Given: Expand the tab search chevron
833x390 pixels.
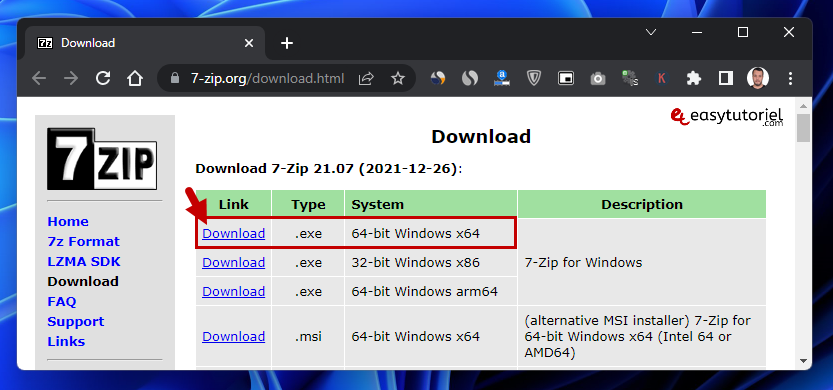Looking at the screenshot, I should 651,32.
